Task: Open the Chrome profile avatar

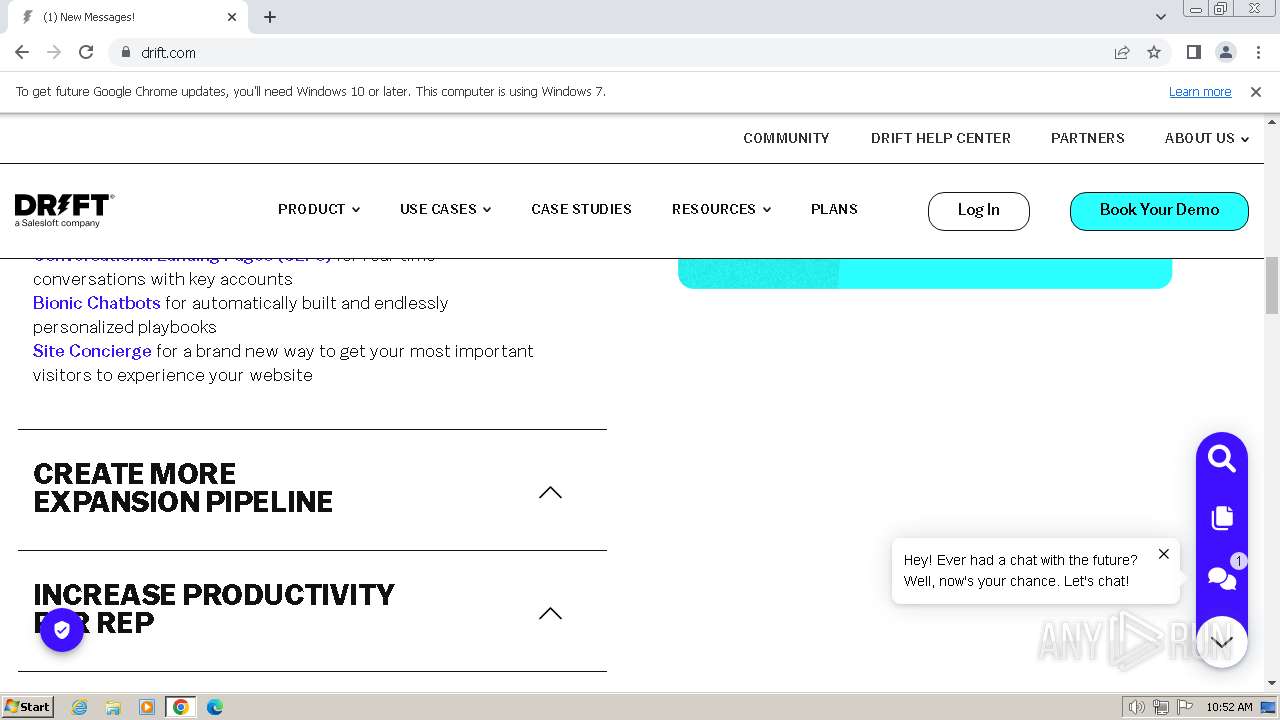Action: 1225,52
